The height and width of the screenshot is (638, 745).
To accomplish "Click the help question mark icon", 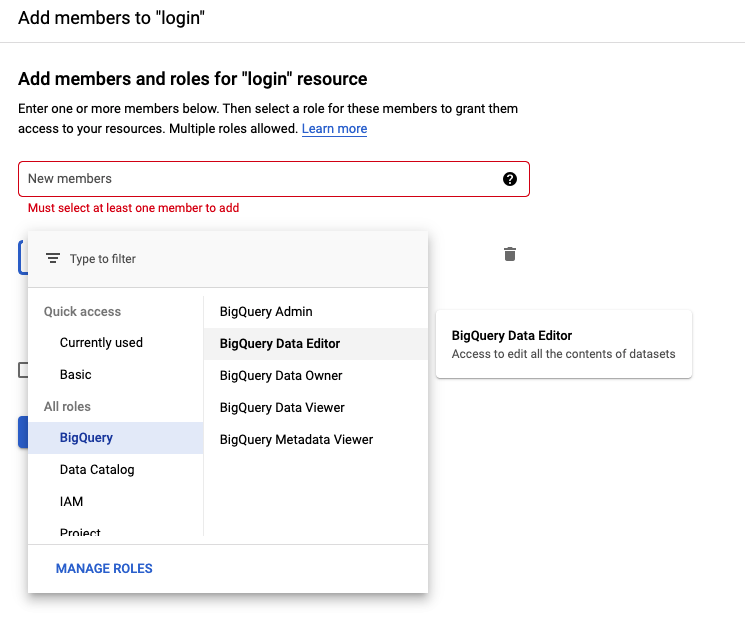I will coord(510,179).
